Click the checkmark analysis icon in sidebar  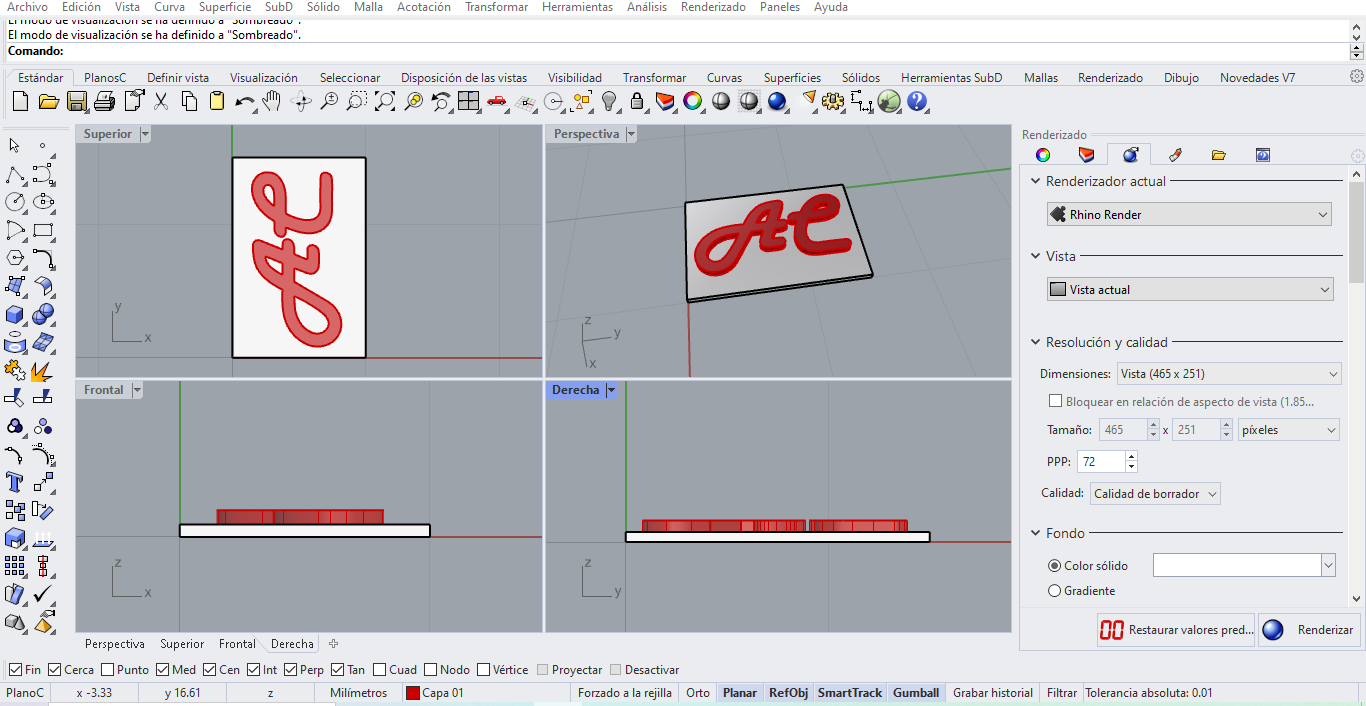tap(43, 594)
